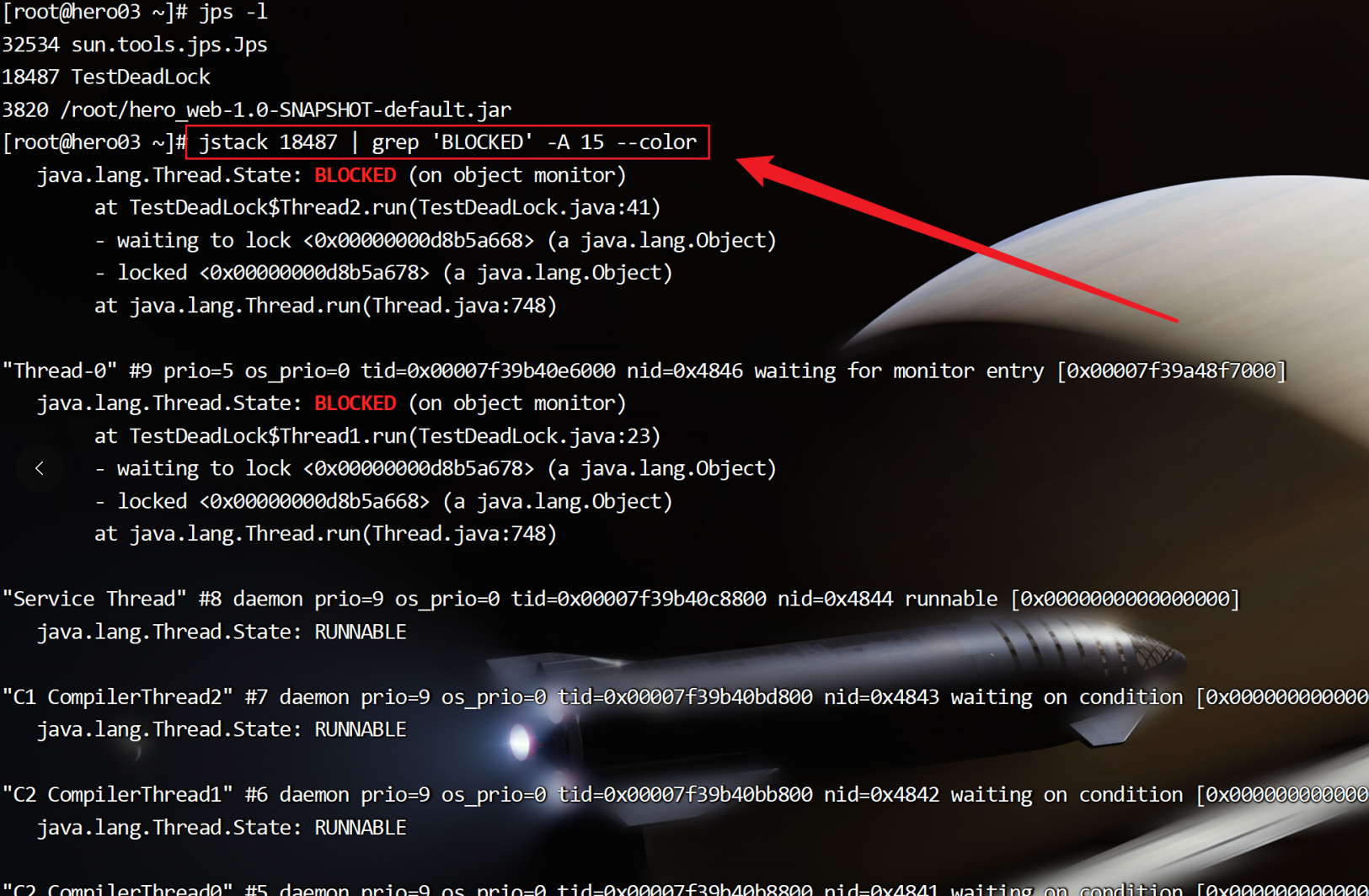1369x896 pixels.
Task: Click locked 0x00000000d8b5a668 line under Thread-0
Action: click(x=383, y=502)
